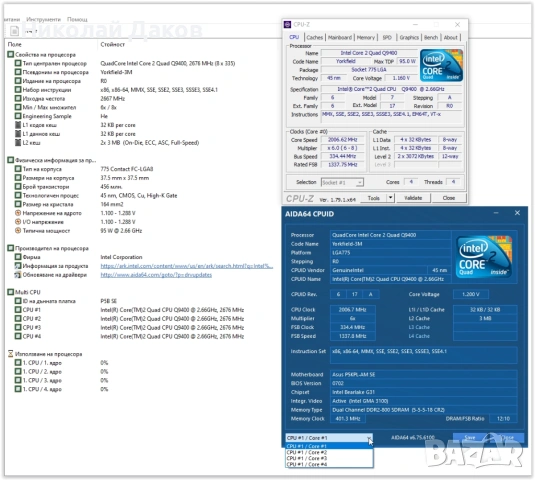535x480 pixels.
Task: Click the hourglass icon next to CPU utilization
Action: (11, 354)
